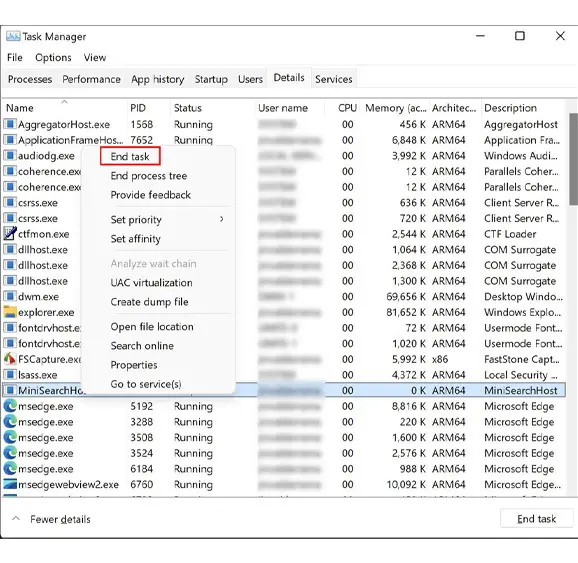This screenshot has height=563, width=578.
Task: Click the ApplicationFrameHost process icon
Action: [x=10, y=140]
